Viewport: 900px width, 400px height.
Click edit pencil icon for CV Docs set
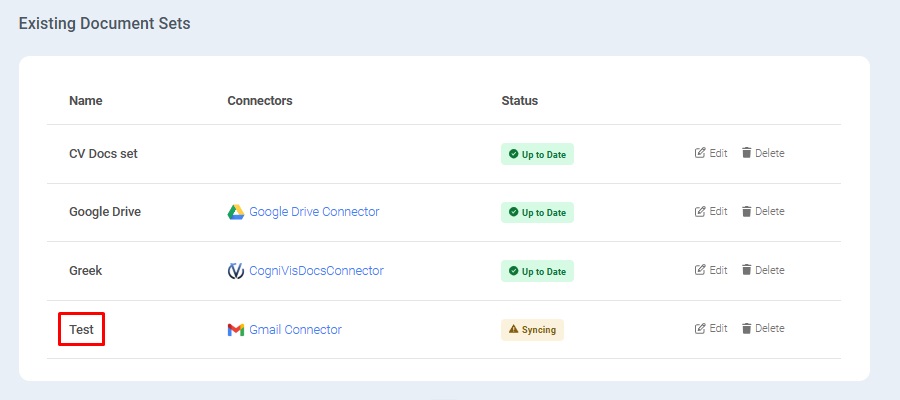700,153
